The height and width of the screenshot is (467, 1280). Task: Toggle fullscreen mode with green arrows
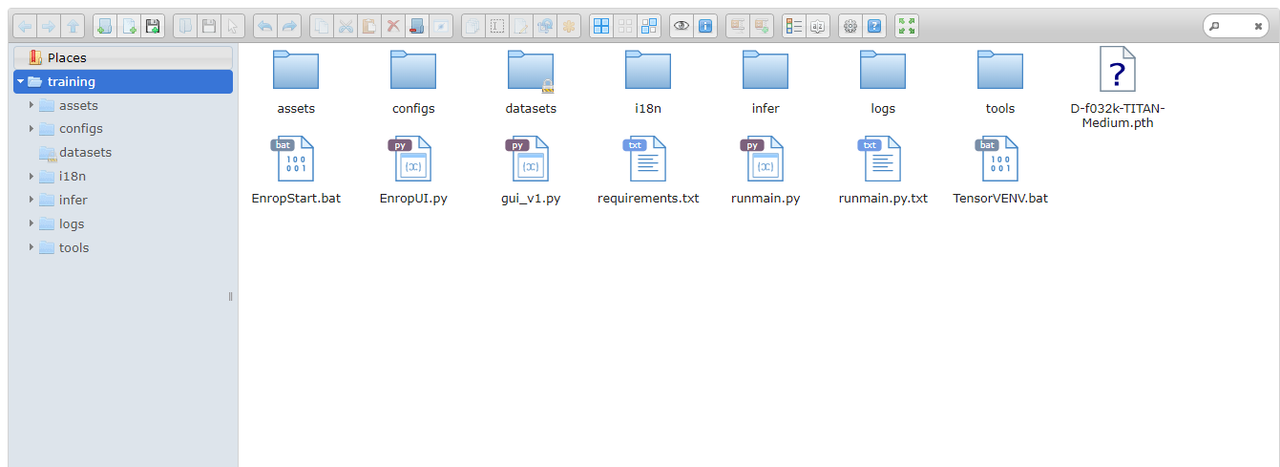pyautogui.click(x=906, y=26)
